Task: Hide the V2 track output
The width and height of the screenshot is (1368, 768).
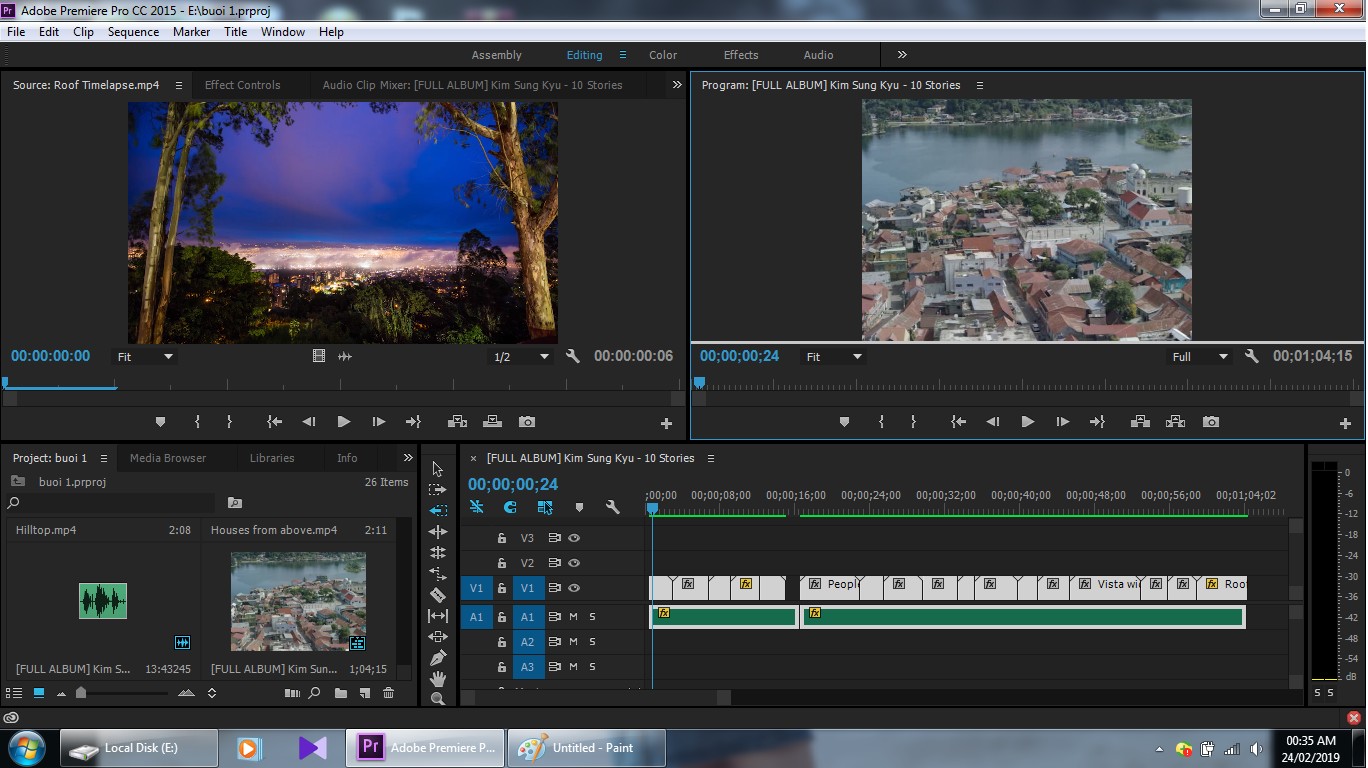Action: point(574,563)
